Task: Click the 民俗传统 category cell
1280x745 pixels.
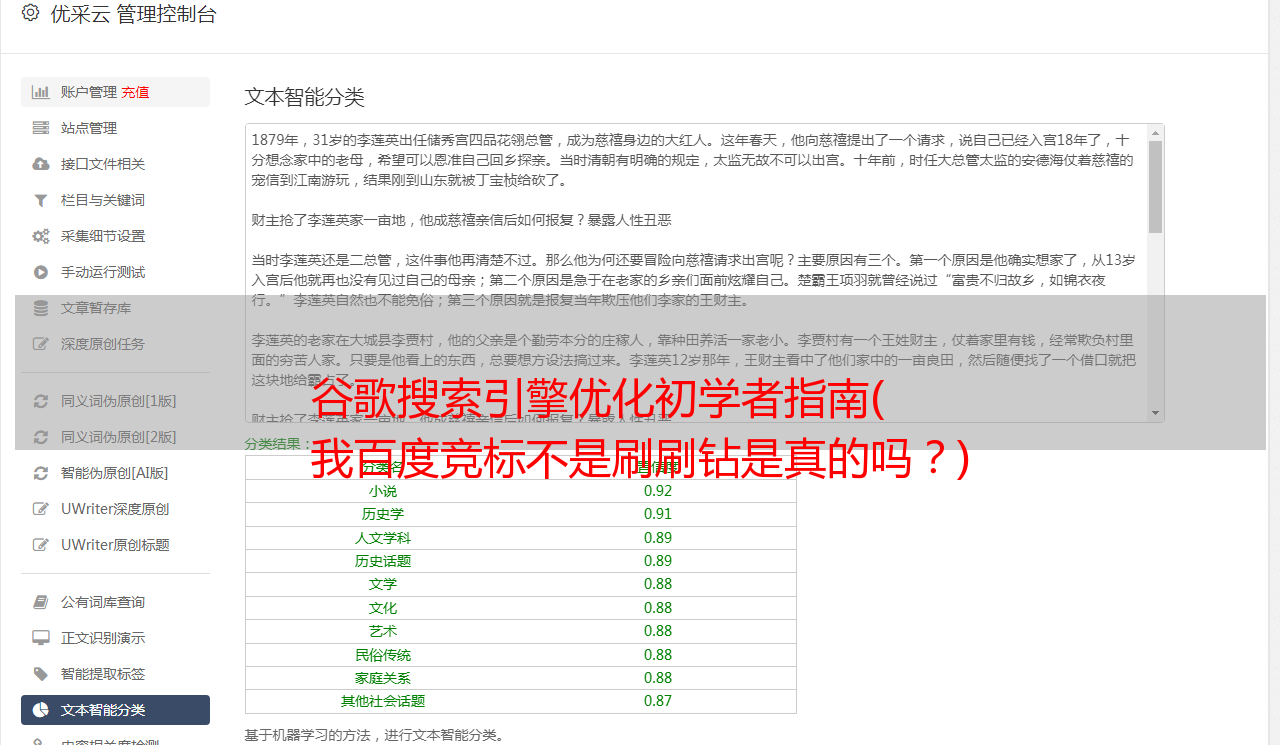Action: click(383, 655)
